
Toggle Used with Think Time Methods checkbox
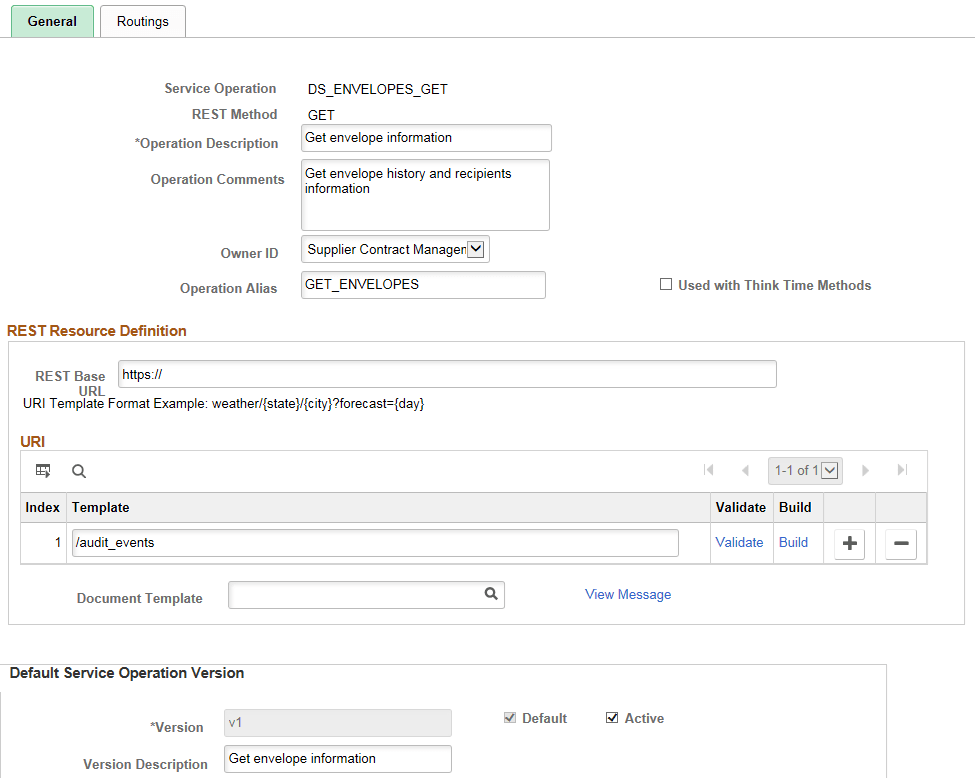(x=666, y=284)
